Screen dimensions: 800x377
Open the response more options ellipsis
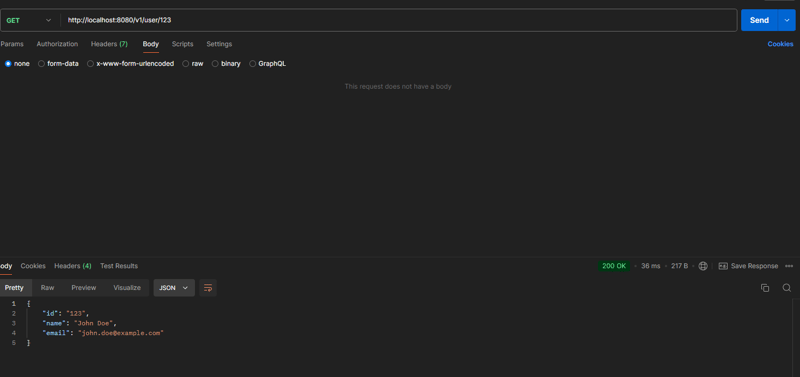(x=789, y=266)
